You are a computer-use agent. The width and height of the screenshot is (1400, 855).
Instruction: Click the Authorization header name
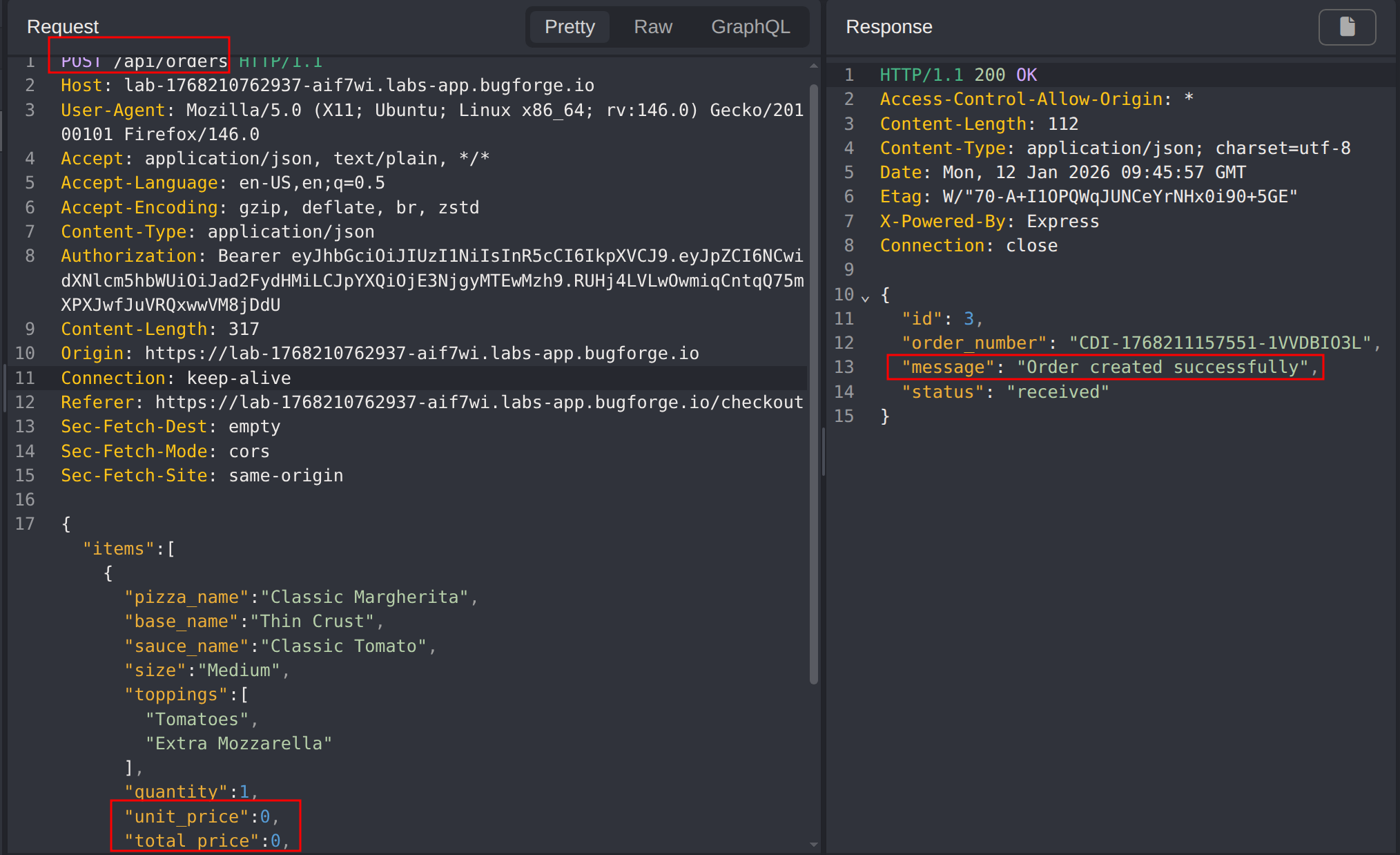click(128, 256)
